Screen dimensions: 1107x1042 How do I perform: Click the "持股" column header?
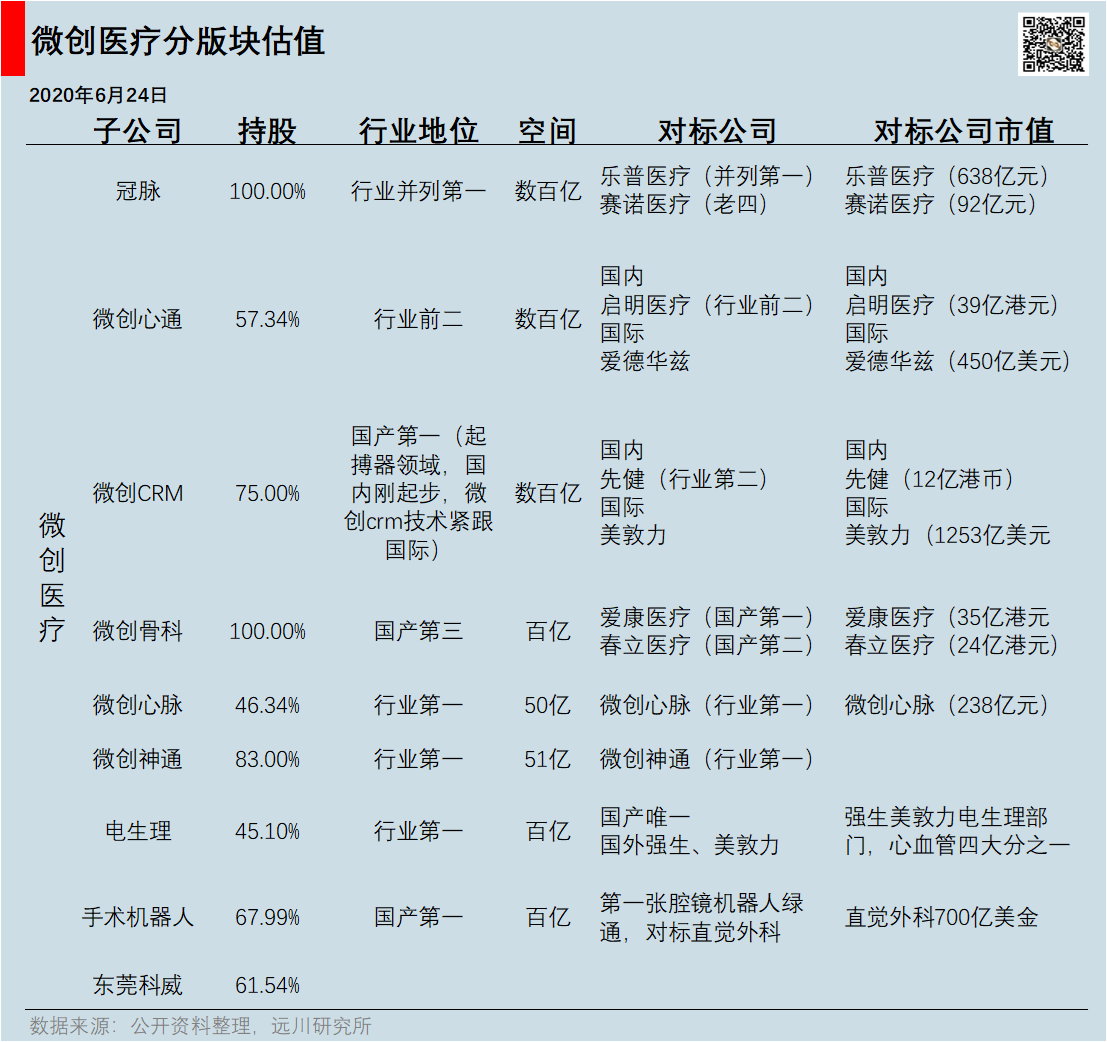(267, 131)
